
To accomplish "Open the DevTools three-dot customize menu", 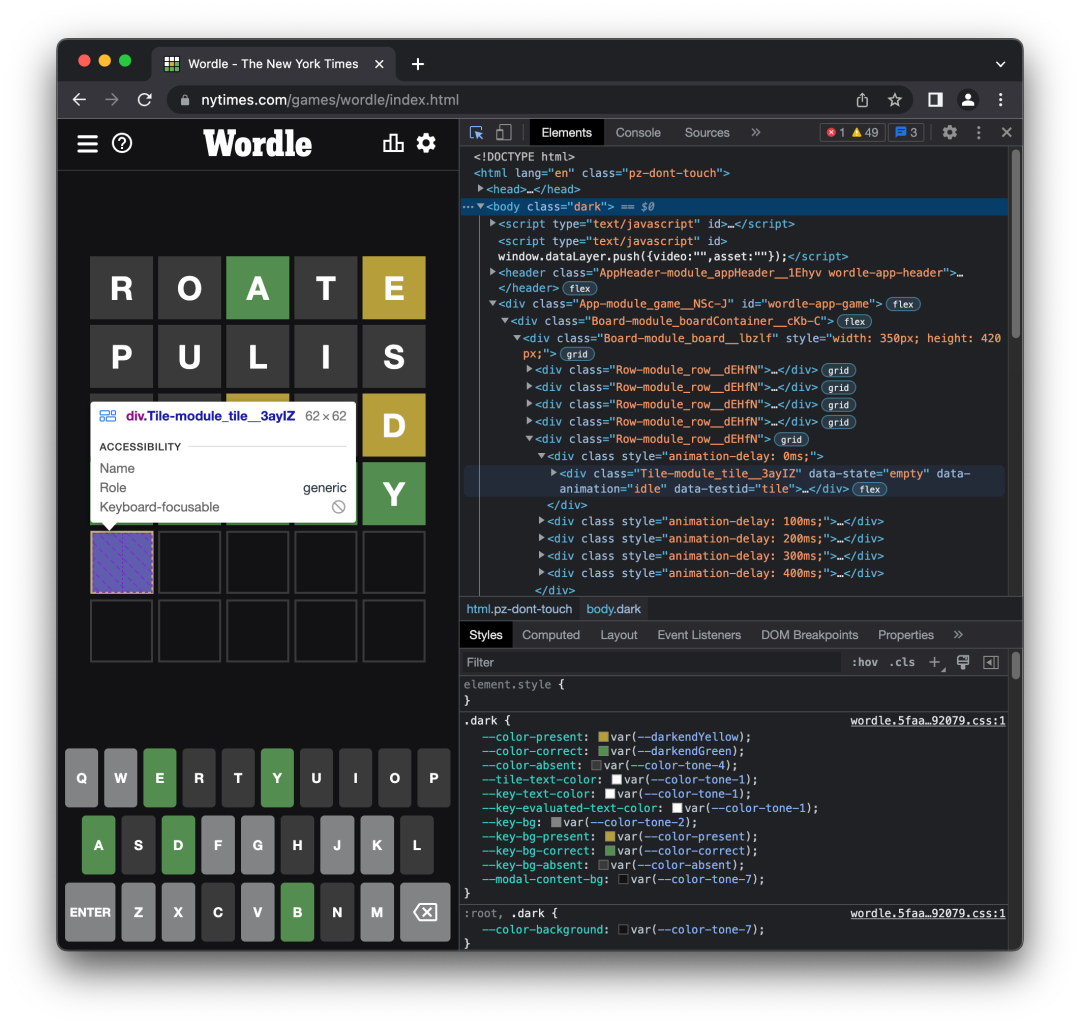I will (x=979, y=132).
